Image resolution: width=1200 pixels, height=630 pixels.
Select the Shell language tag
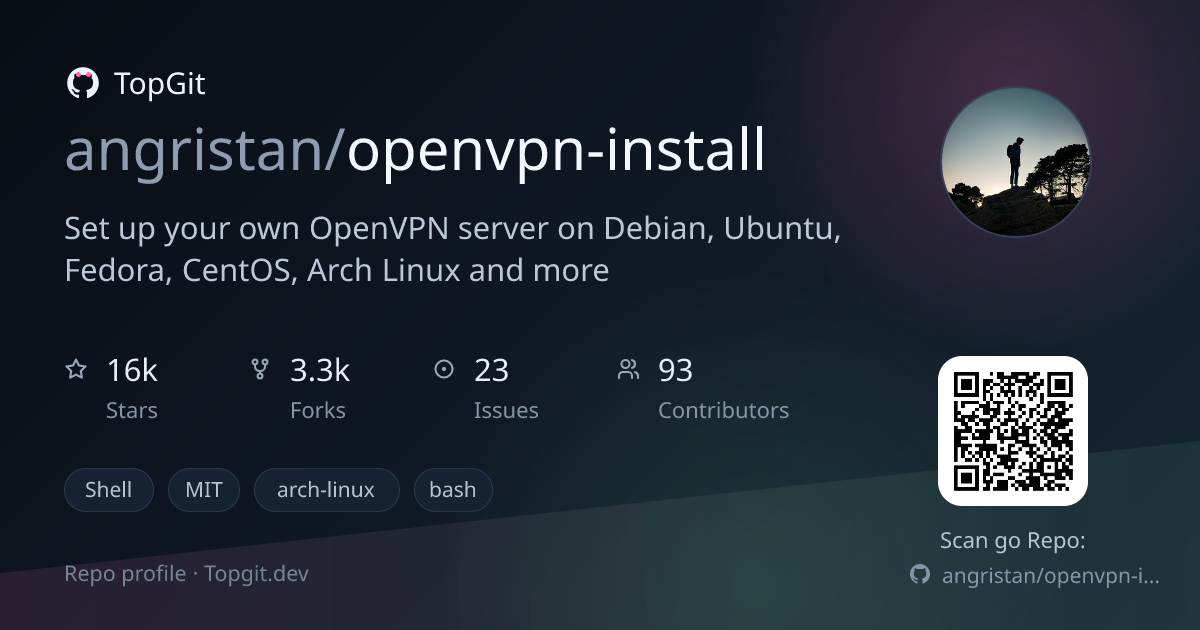pos(109,490)
